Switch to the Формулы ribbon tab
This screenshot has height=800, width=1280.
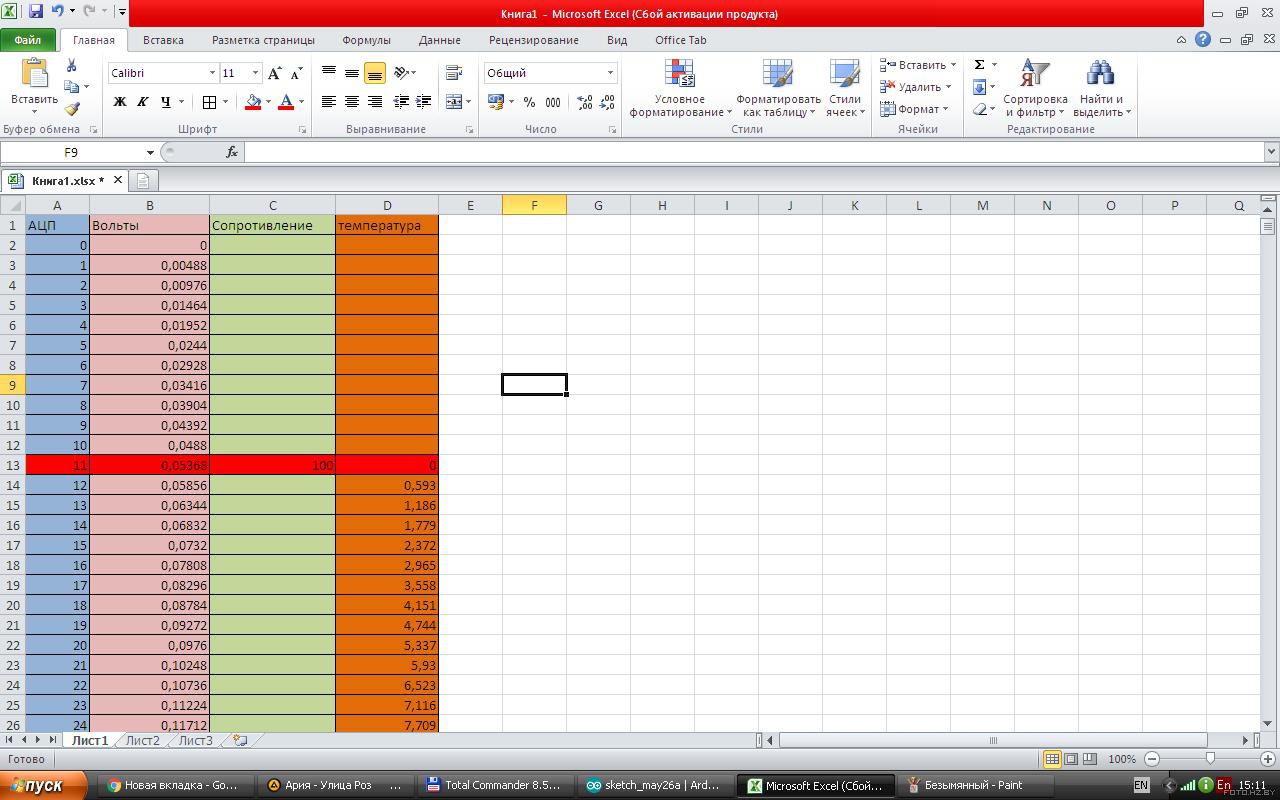tap(366, 40)
